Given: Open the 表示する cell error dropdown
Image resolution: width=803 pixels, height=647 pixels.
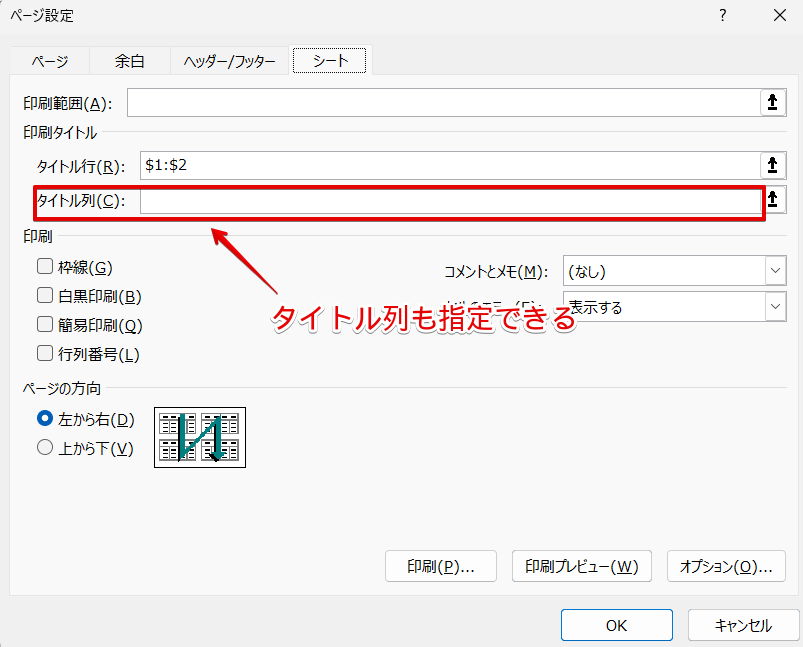Looking at the screenshot, I should pos(775,306).
